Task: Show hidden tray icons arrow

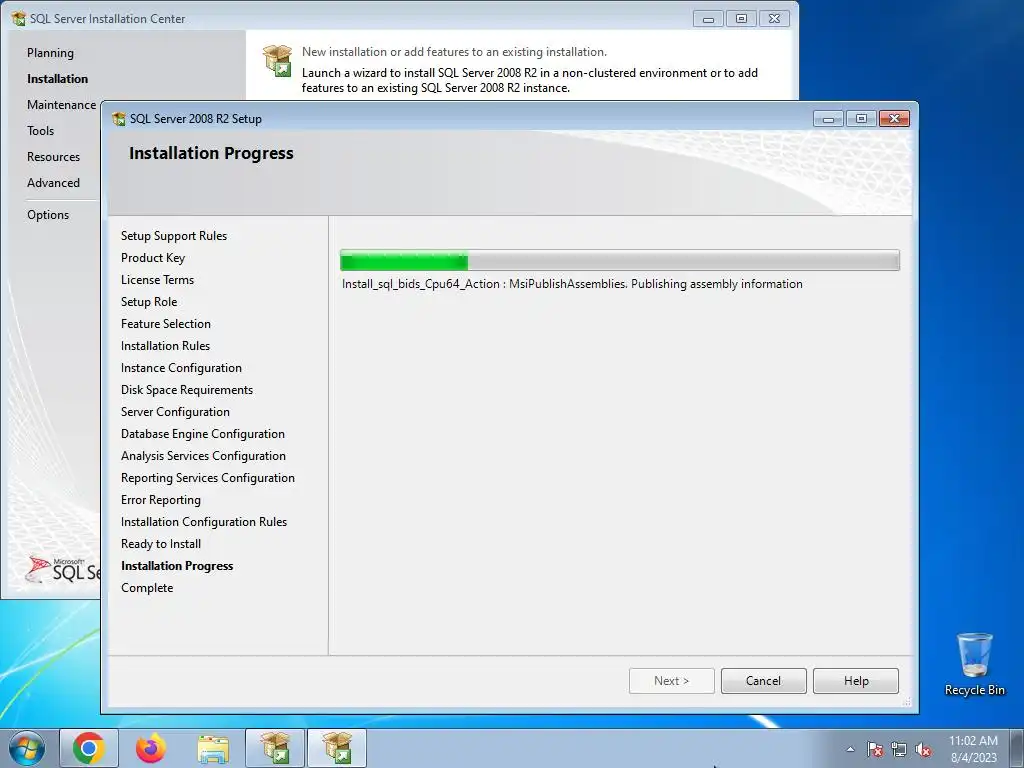Action: click(x=850, y=750)
